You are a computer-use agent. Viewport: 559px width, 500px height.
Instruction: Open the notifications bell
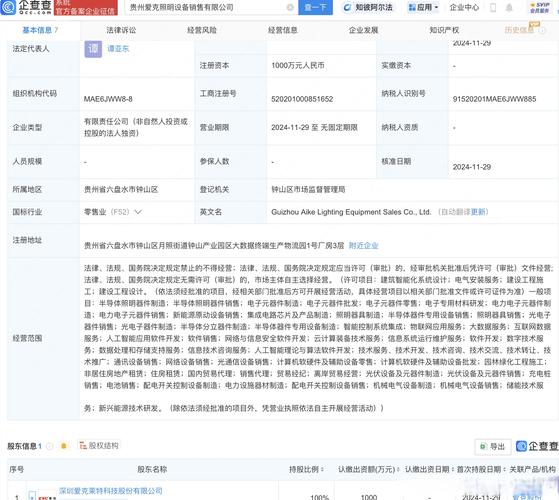point(509,7)
